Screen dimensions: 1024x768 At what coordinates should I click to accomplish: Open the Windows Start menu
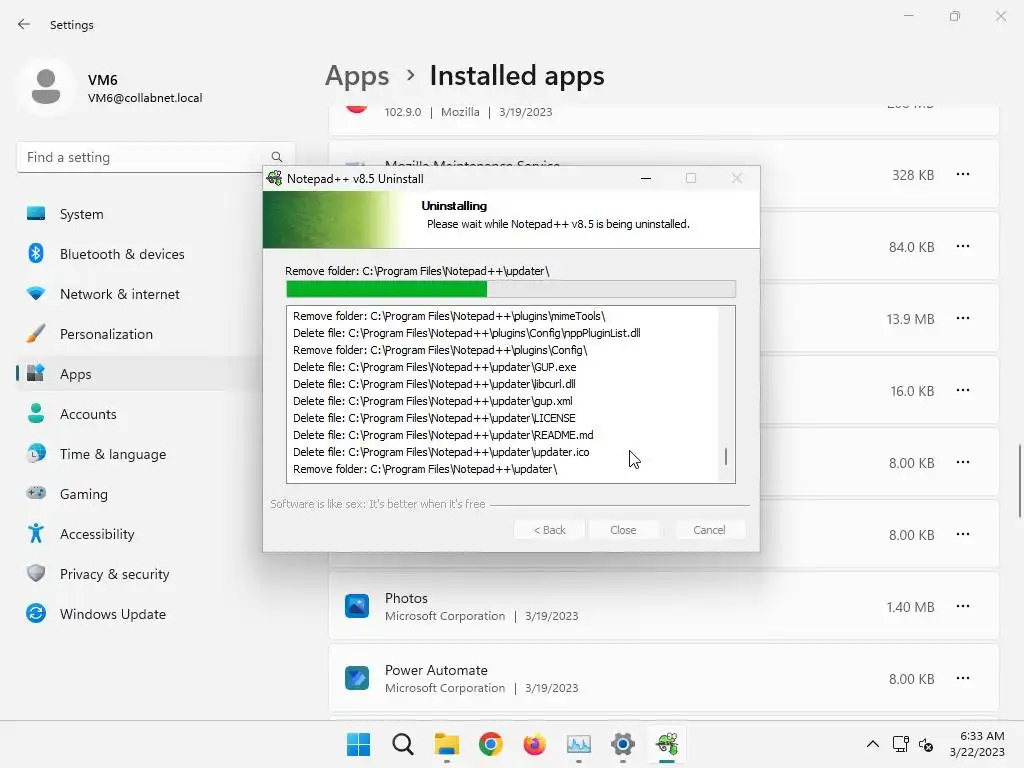(359, 744)
